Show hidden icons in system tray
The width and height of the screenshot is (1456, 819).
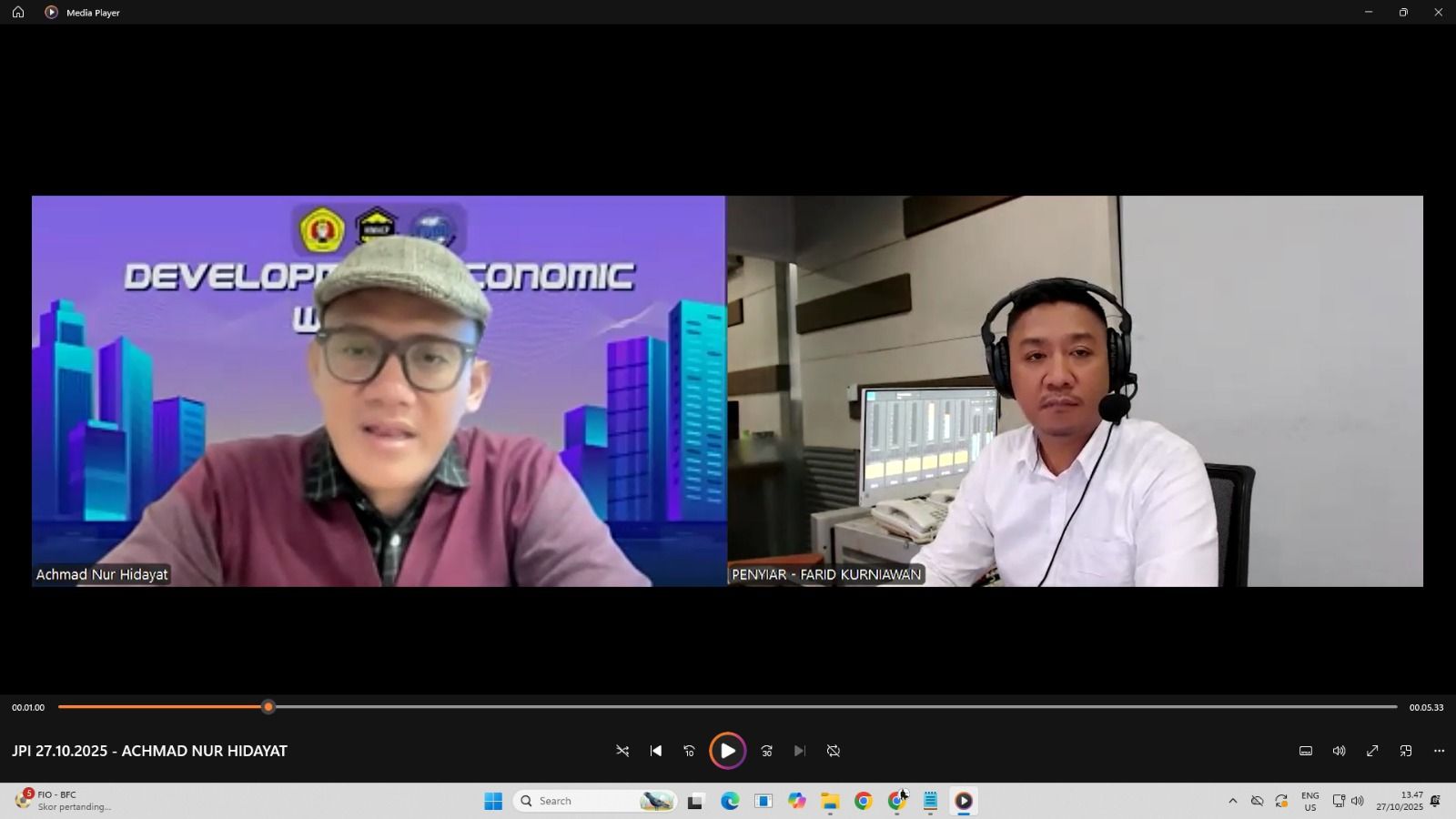[1233, 801]
